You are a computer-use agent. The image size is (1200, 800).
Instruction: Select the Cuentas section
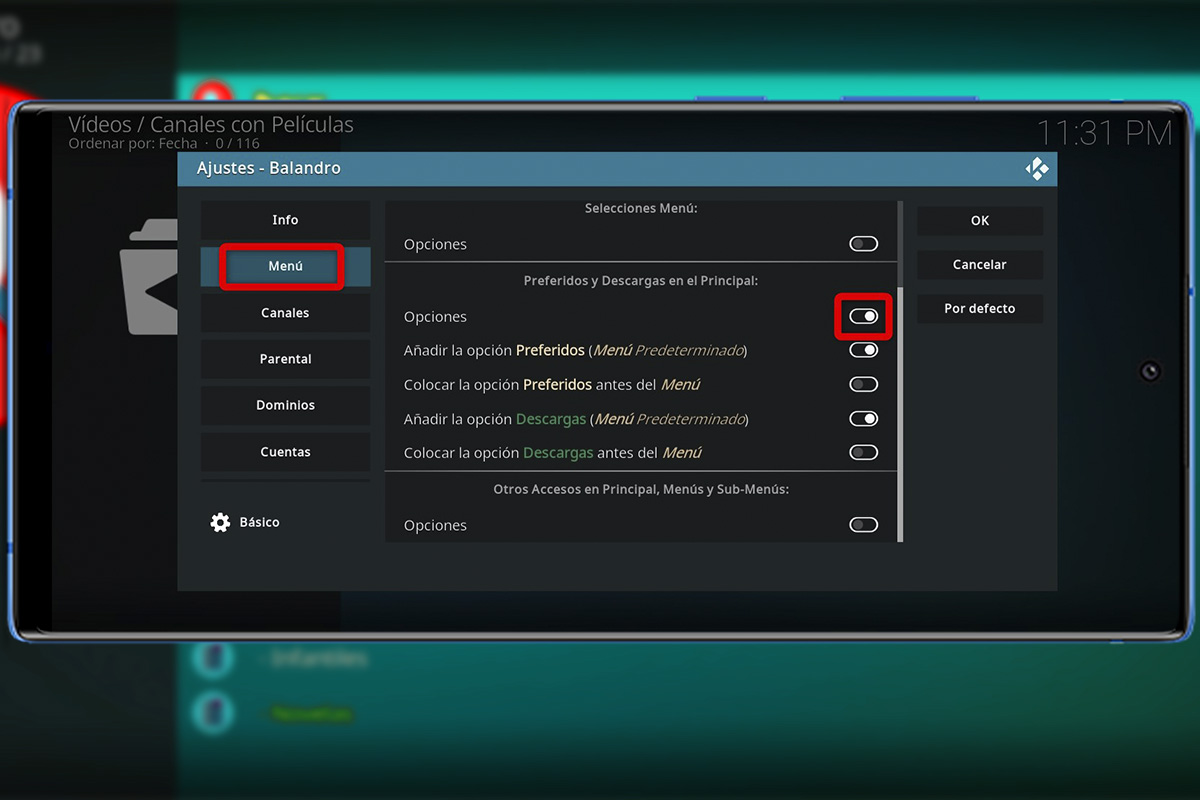coord(284,451)
